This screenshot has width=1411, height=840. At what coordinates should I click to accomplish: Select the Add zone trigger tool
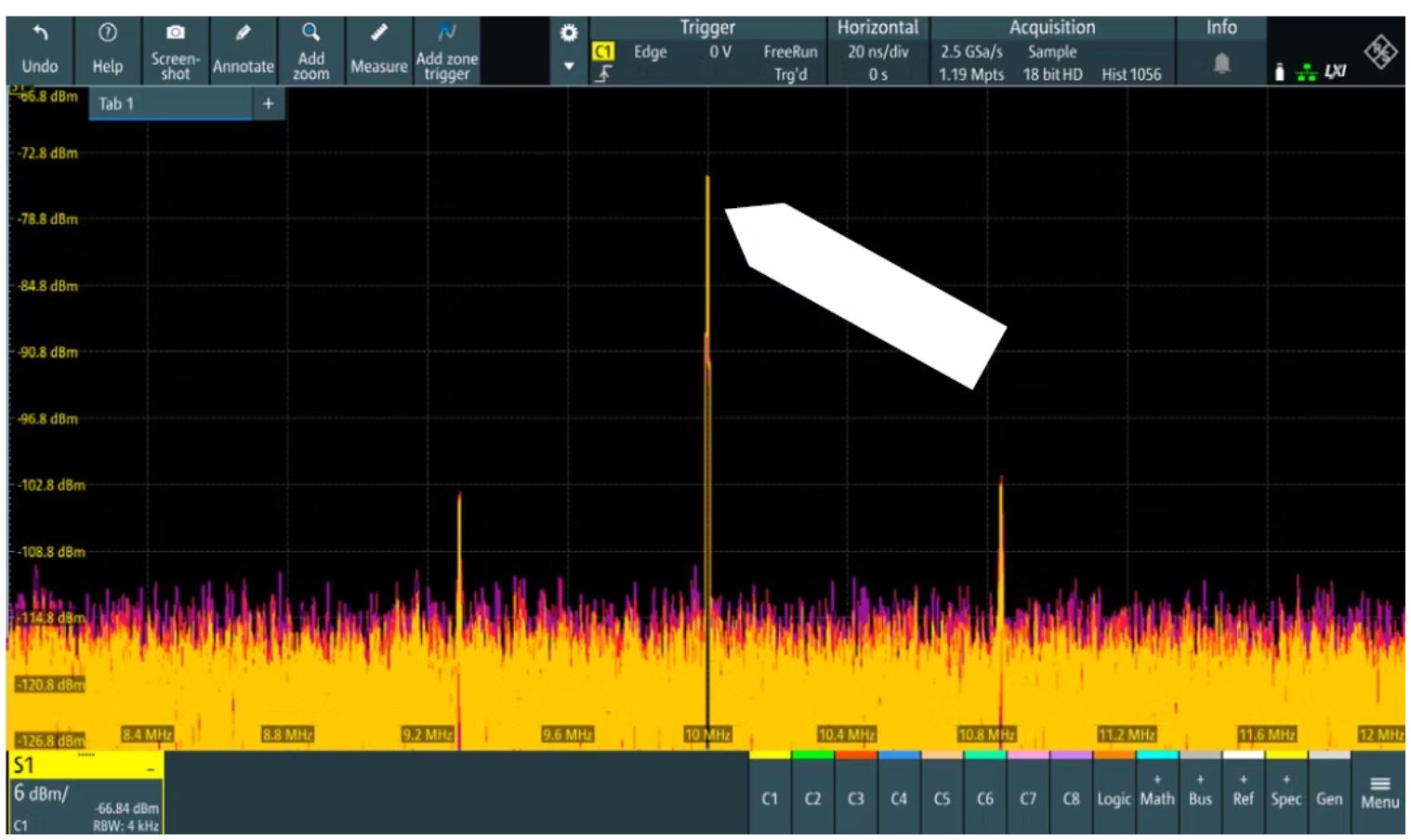446,33
